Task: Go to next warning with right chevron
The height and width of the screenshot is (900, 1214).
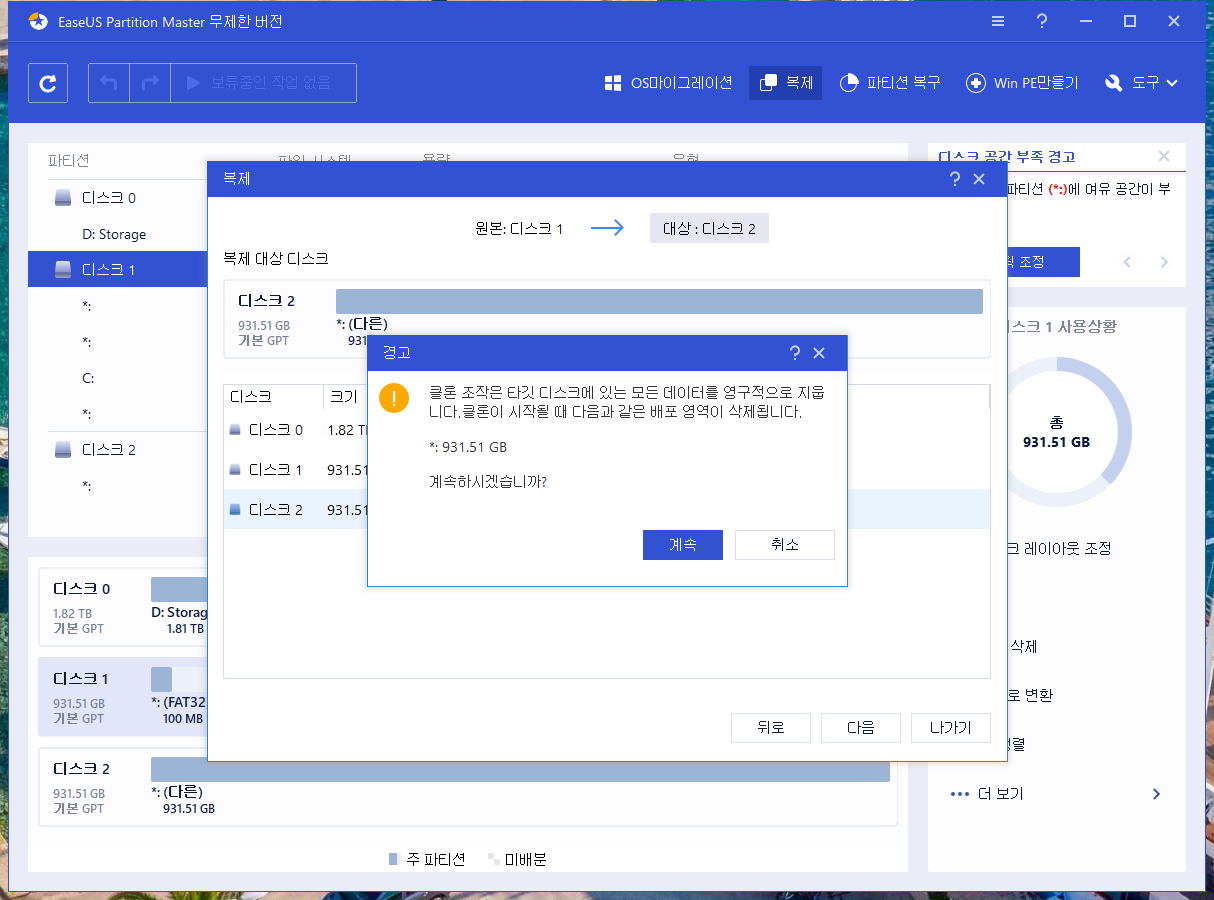Action: 1164,262
